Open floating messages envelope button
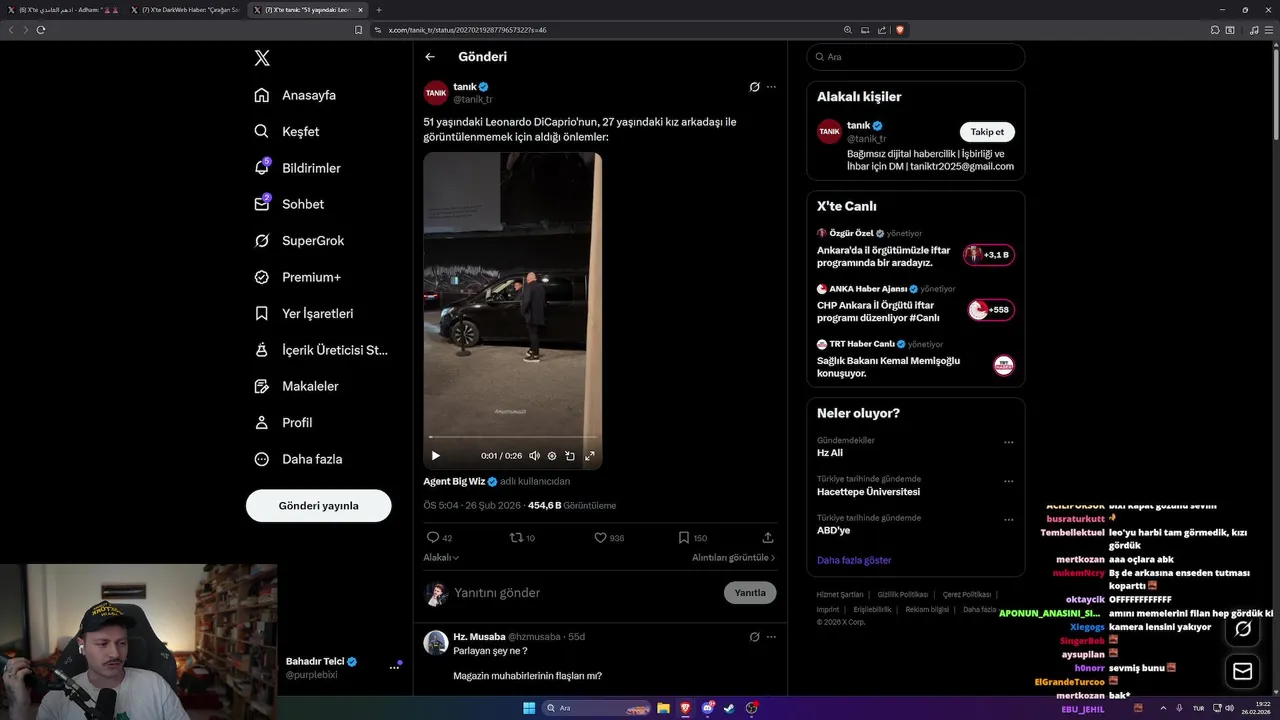1280x720 pixels. point(1243,671)
